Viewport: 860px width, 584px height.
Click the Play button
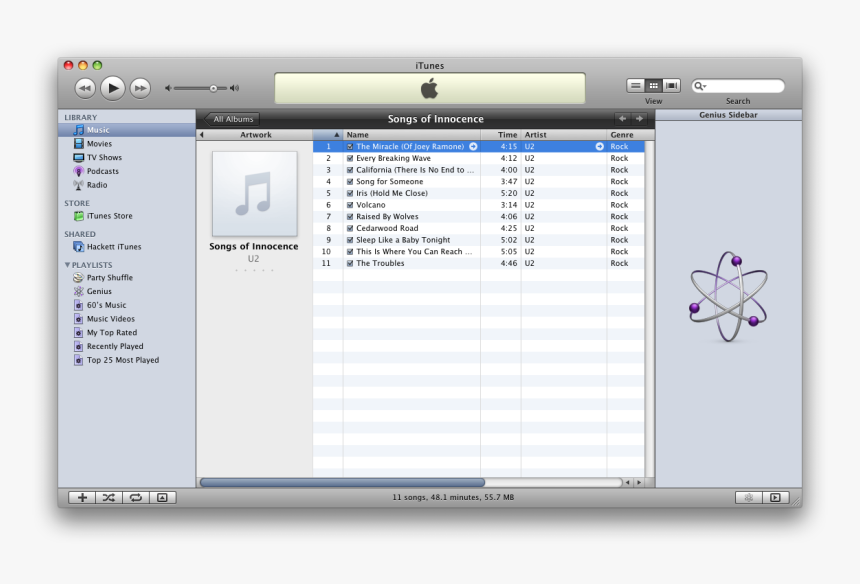[x=112, y=88]
